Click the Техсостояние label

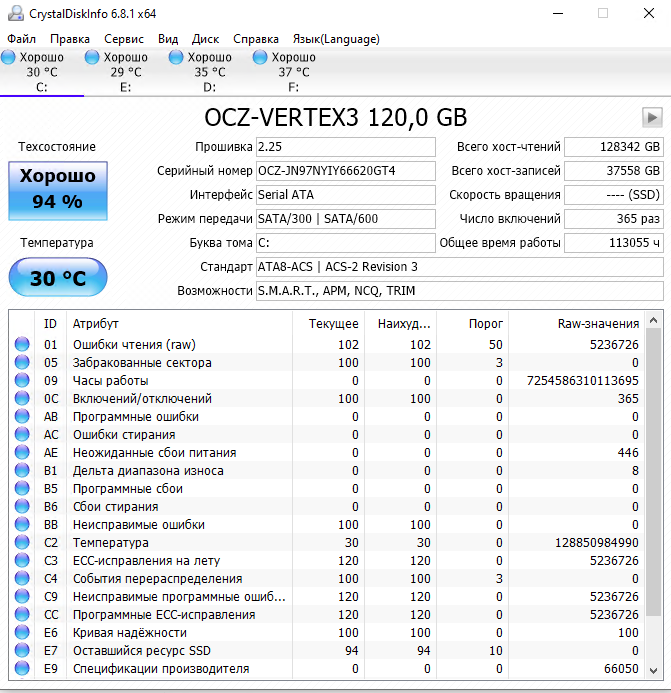(x=57, y=147)
